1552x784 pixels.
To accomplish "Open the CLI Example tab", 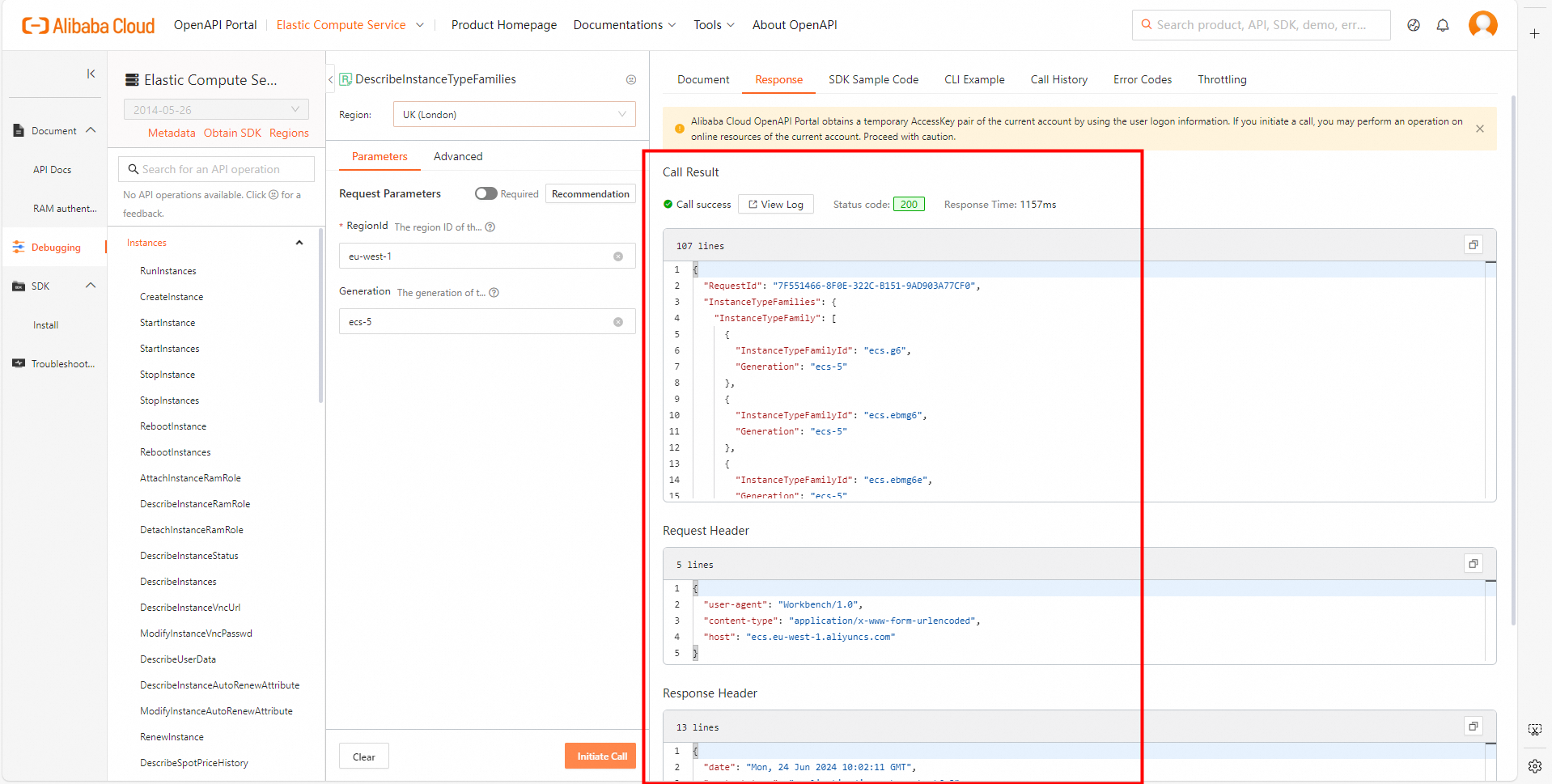I will pos(974,79).
